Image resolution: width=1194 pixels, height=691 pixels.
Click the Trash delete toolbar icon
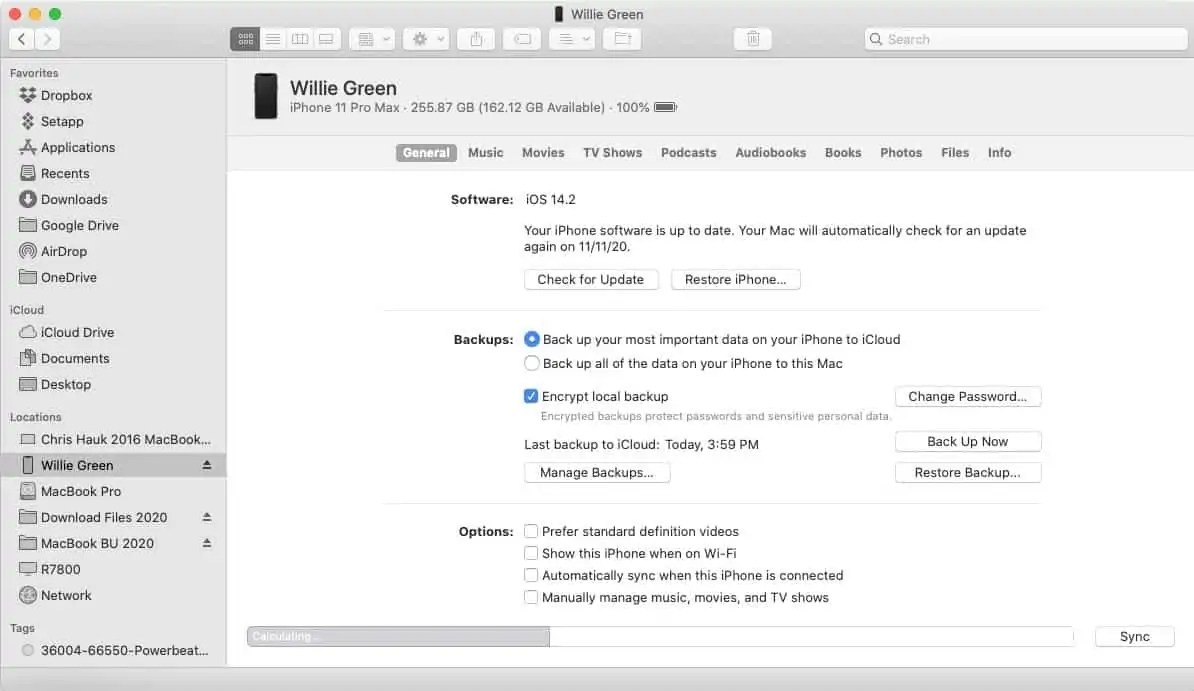tap(752, 39)
